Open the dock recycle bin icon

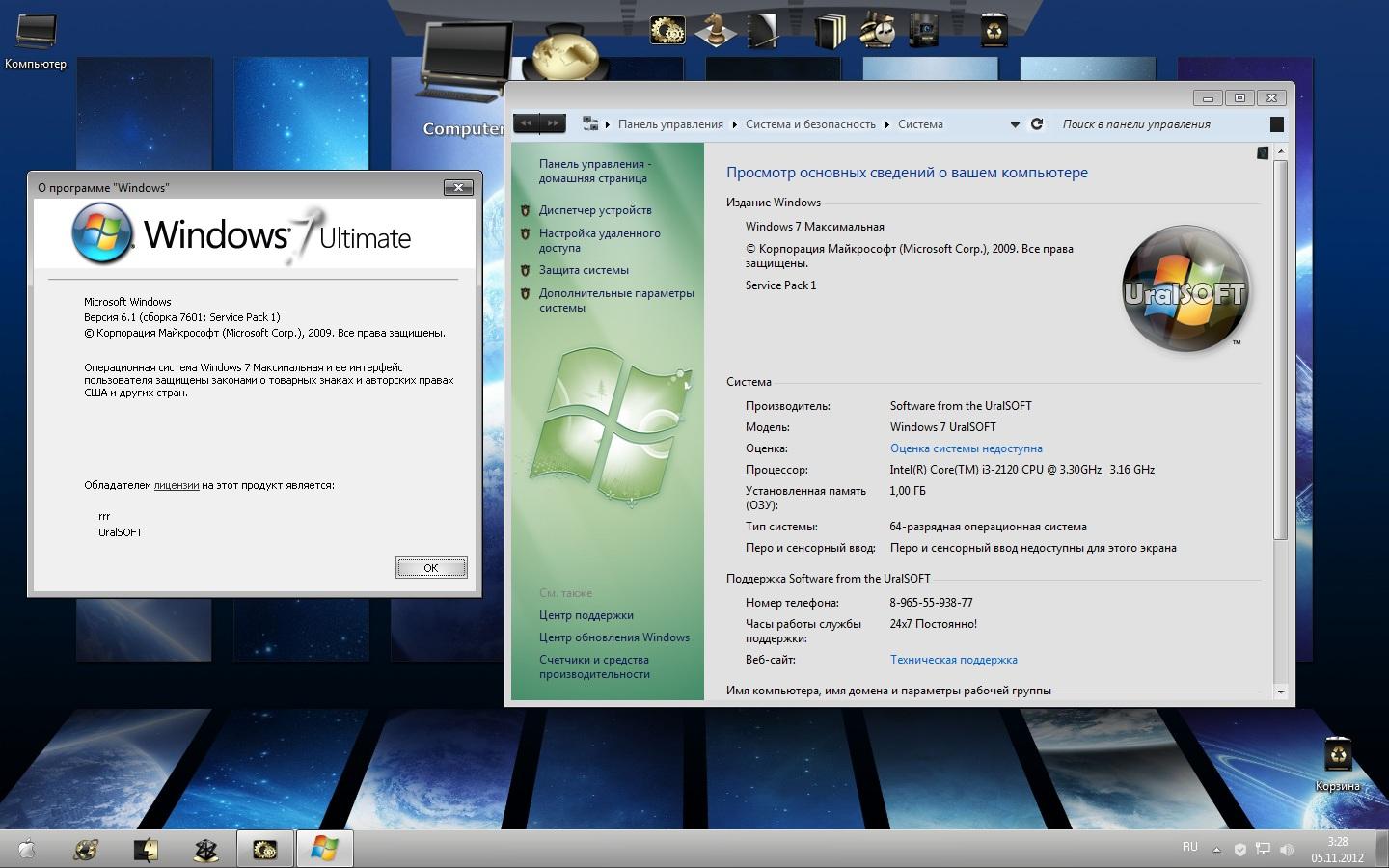(x=993, y=29)
